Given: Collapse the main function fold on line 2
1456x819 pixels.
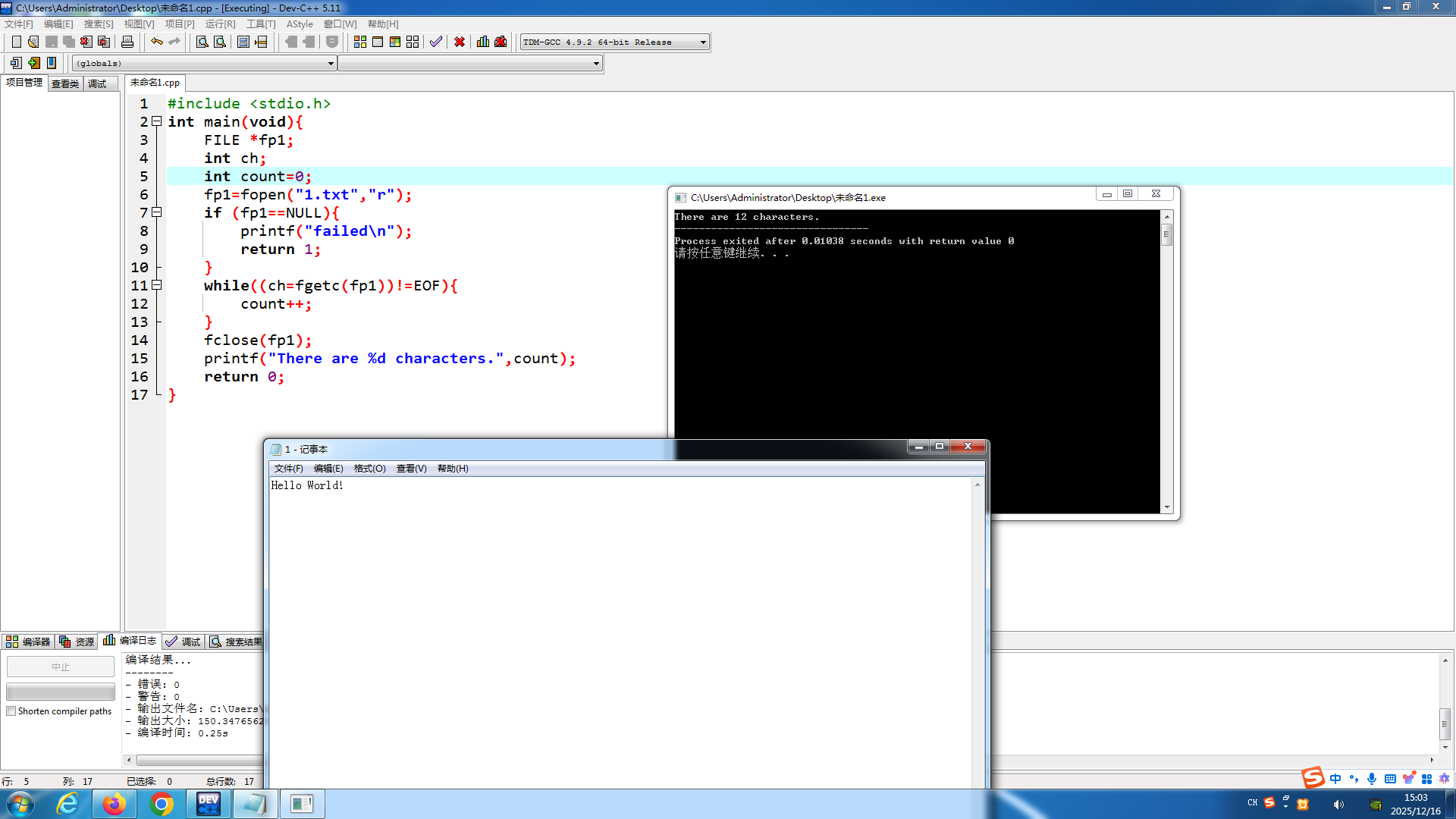Looking at the screenshot, I should [157, 121].
